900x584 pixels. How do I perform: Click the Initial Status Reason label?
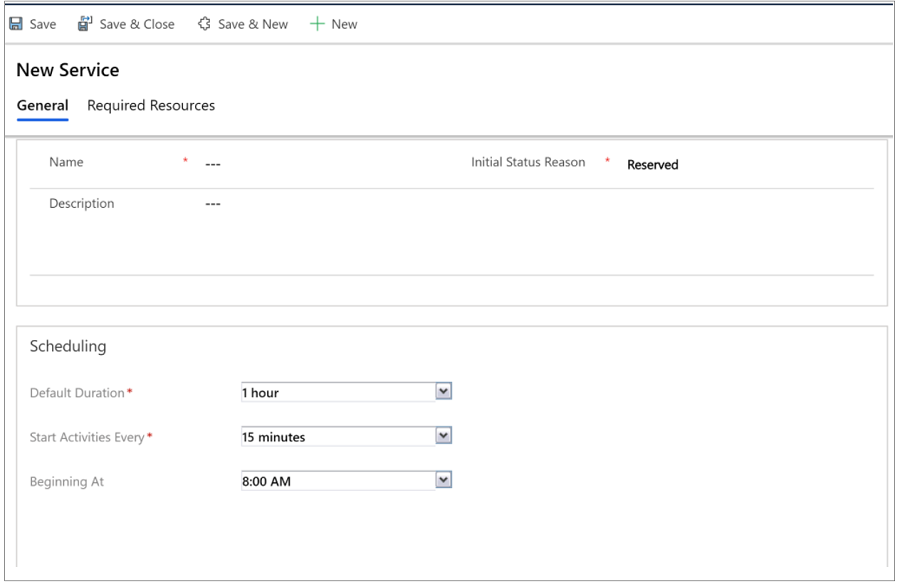[528, 162]
